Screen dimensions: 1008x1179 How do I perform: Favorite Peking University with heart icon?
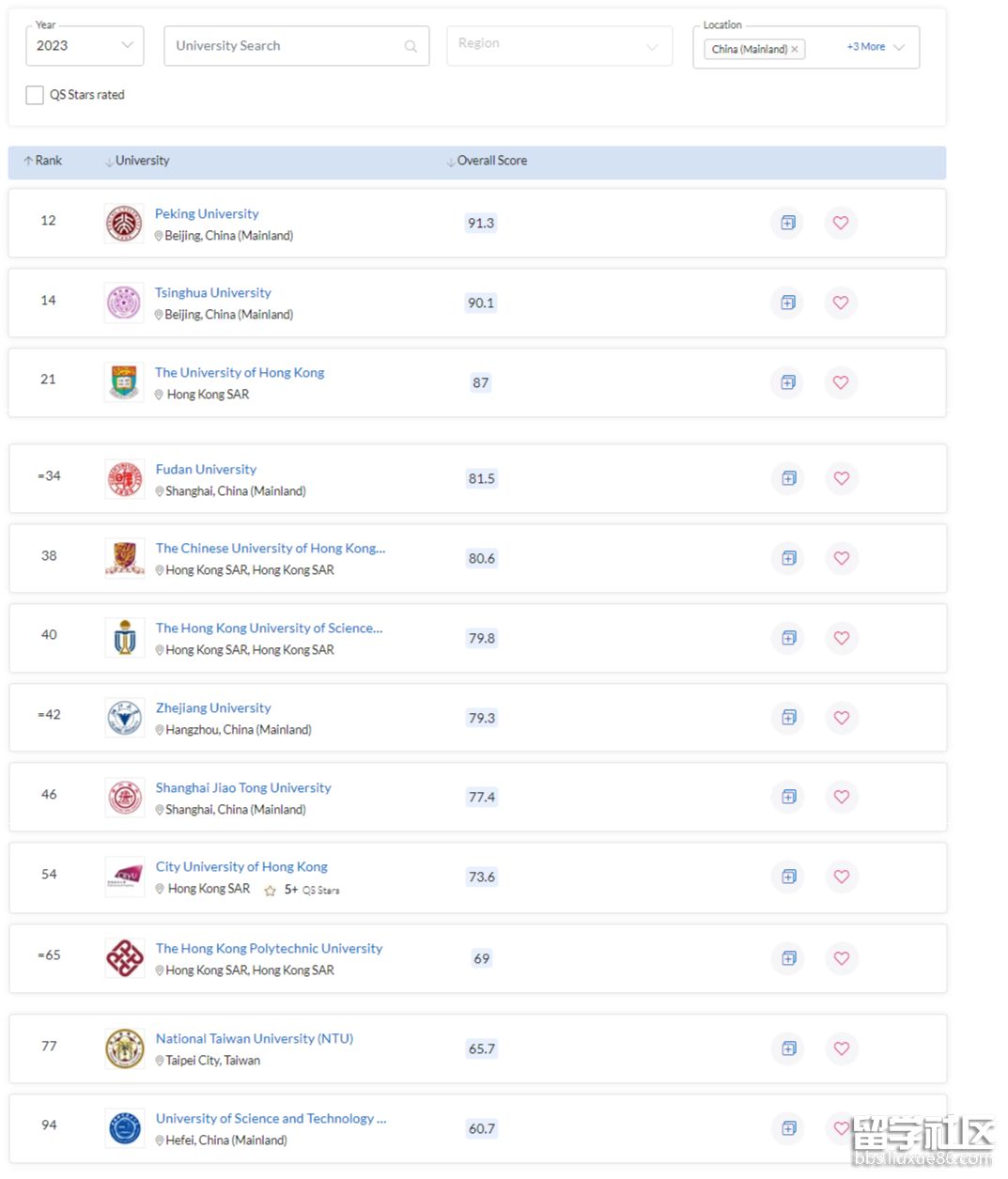(841, 223)
